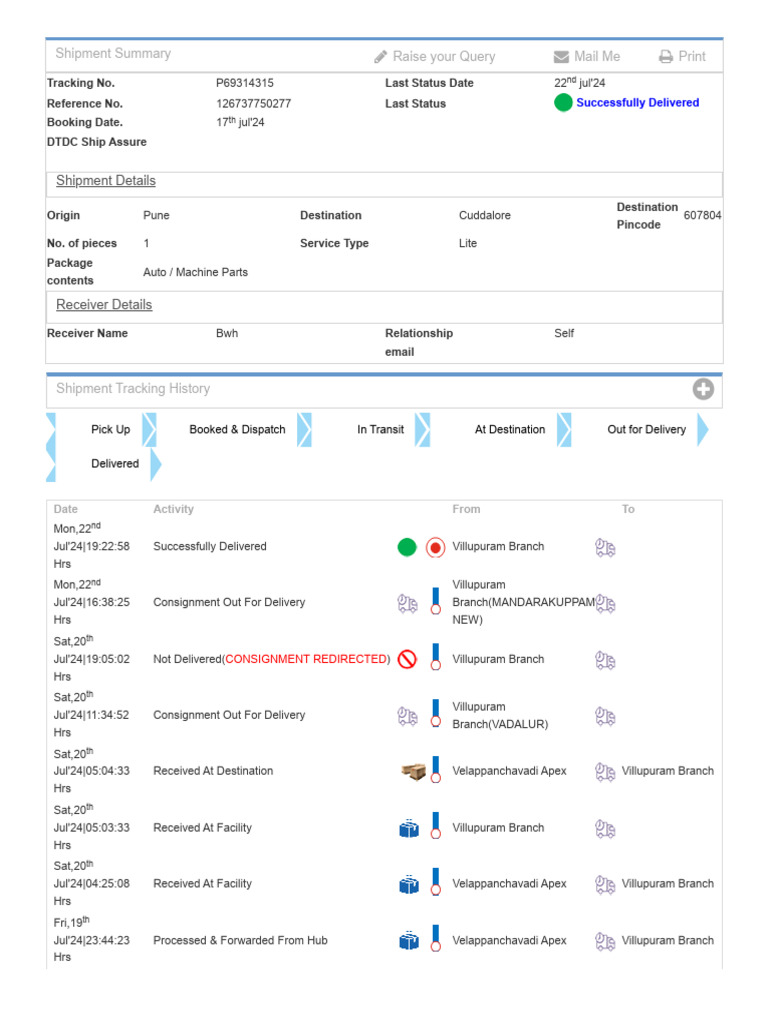Click the Mail Me envelope icon
The image size is (768, 1024).
point(561,57)
